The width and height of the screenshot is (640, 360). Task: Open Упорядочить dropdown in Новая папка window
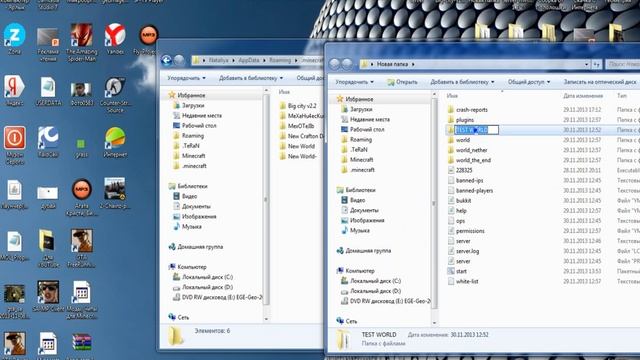(354, 82)
